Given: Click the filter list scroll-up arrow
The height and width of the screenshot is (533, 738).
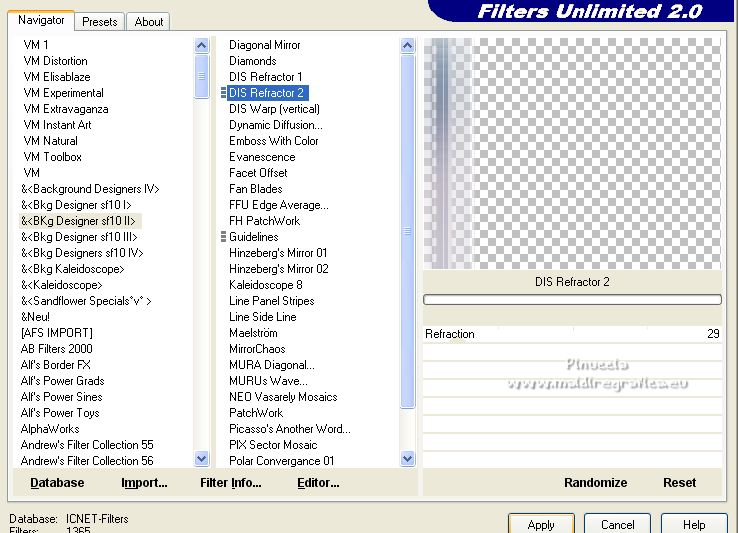Looking at the screenshot, I should click(408, 45).
